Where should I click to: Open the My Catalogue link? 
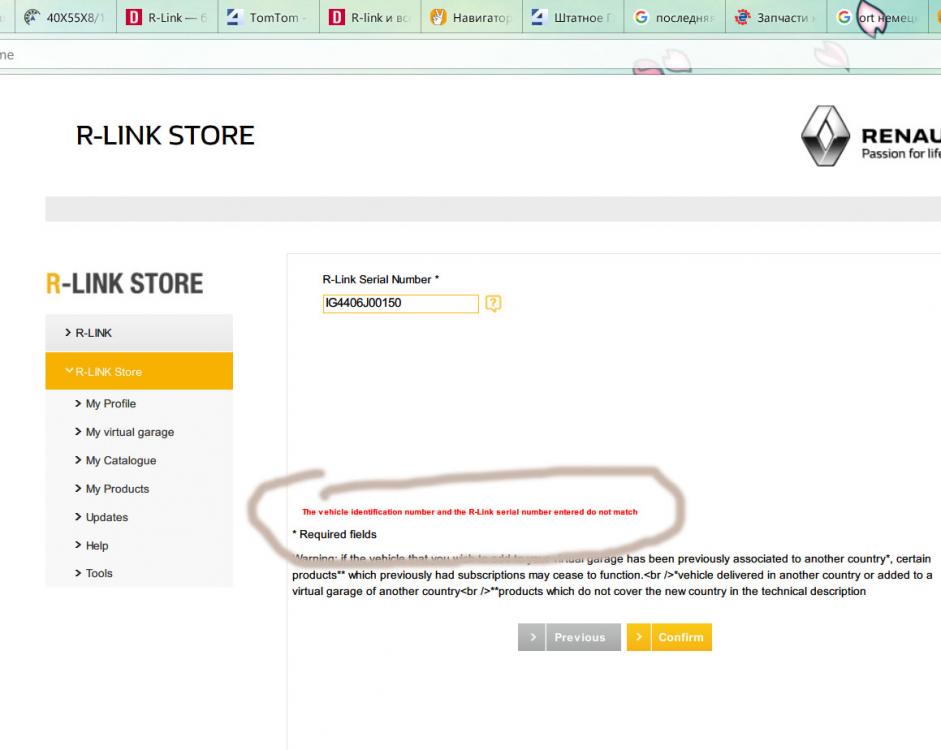click(x=121, y=461)
